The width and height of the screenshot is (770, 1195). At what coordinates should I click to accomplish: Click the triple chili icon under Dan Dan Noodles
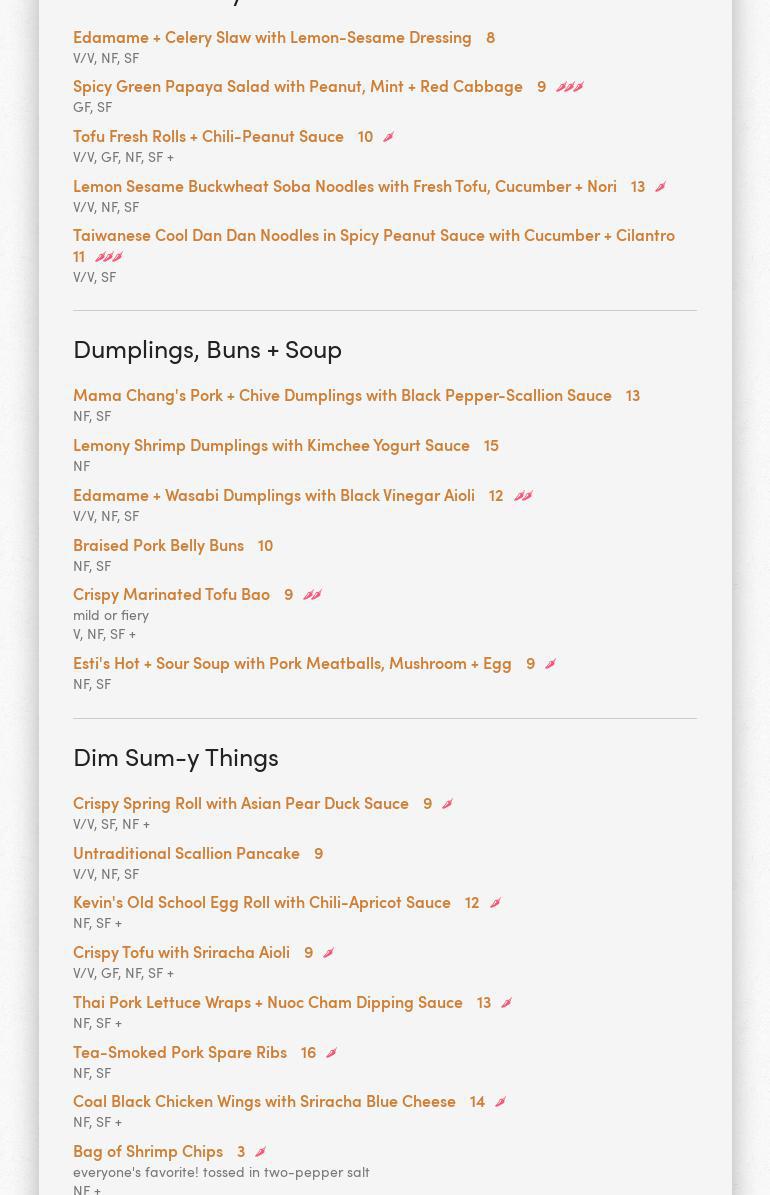(108, 257)
